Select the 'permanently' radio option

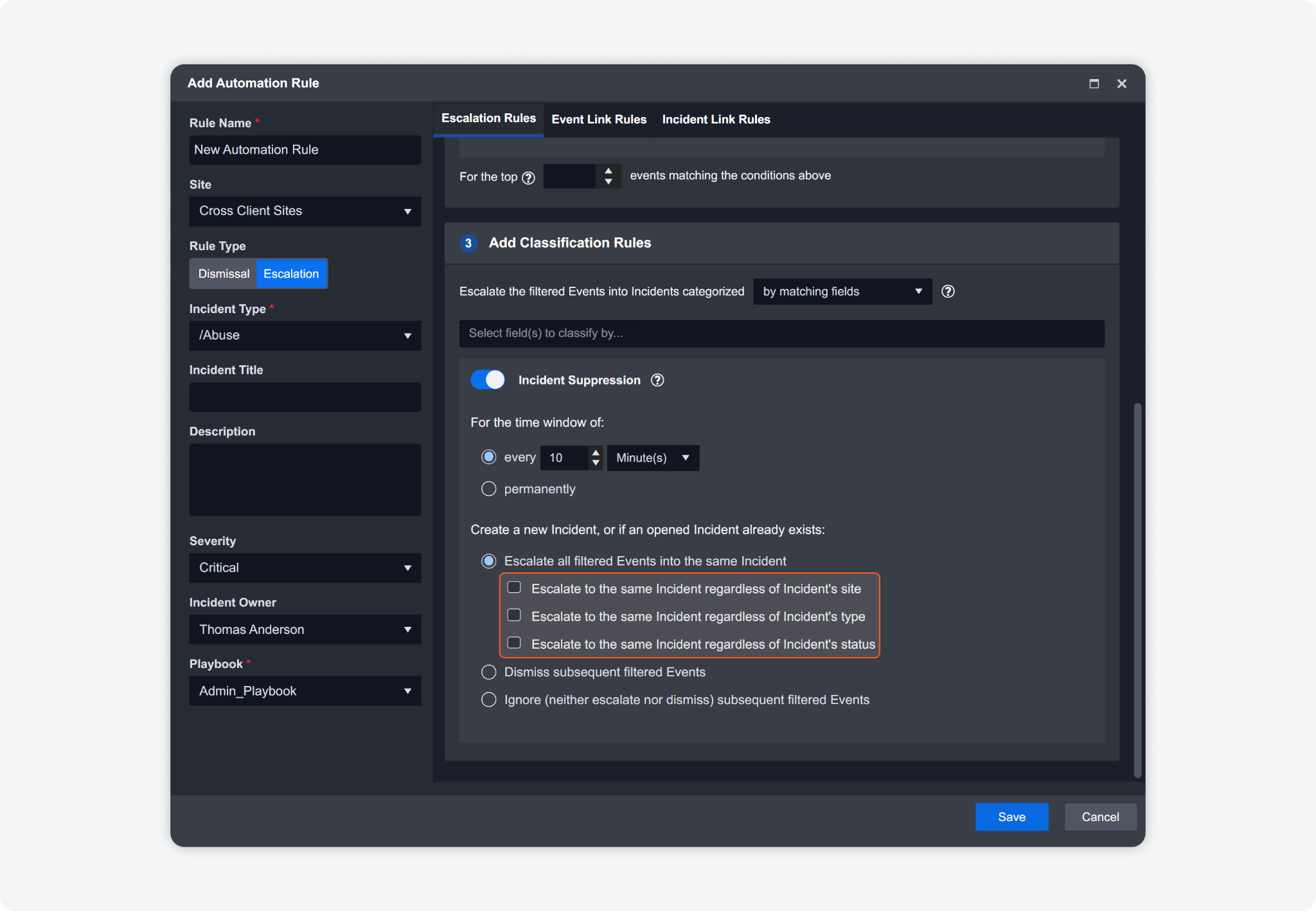click(489, 489)
